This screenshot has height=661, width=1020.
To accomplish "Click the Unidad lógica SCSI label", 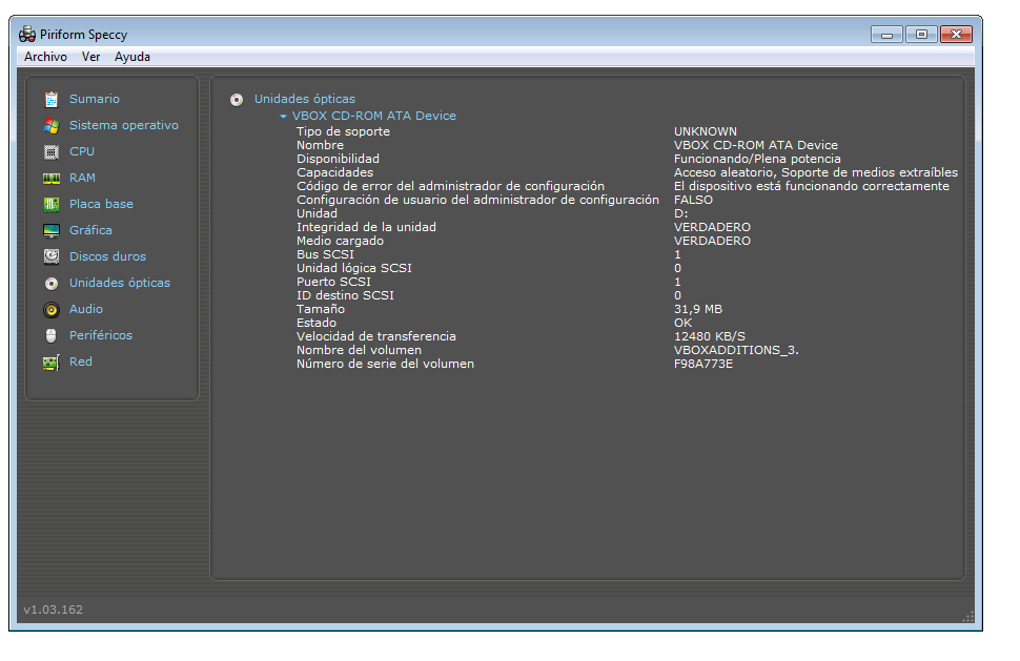I will pos(354,268).
